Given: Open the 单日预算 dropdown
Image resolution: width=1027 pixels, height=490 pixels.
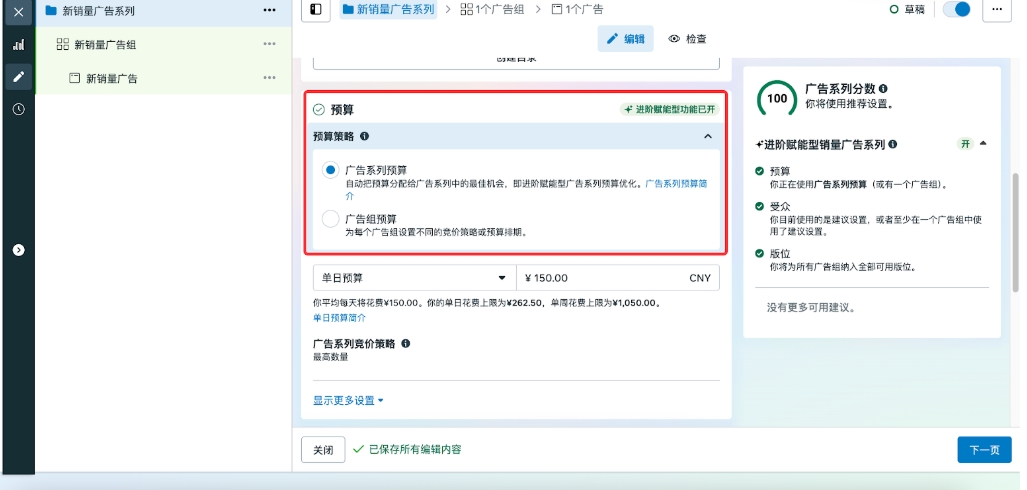Looking at the screenshot, I should pos(415,278).
